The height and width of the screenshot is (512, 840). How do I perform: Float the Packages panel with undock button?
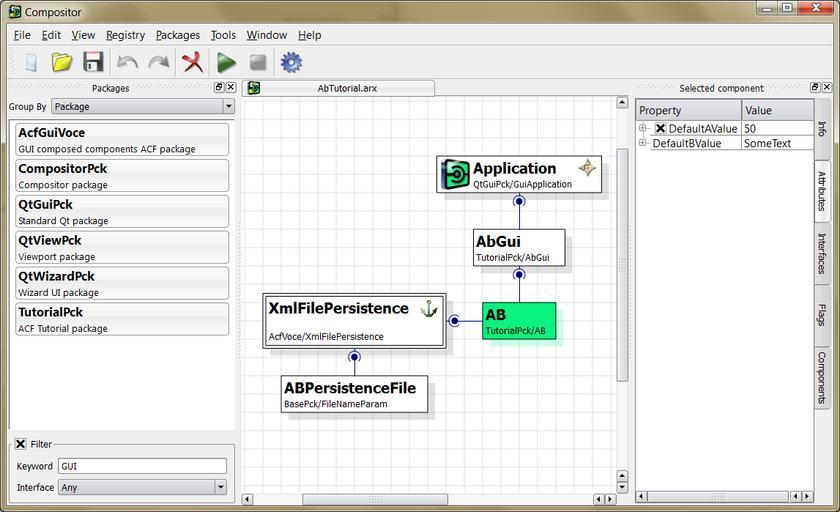(219, 88)
